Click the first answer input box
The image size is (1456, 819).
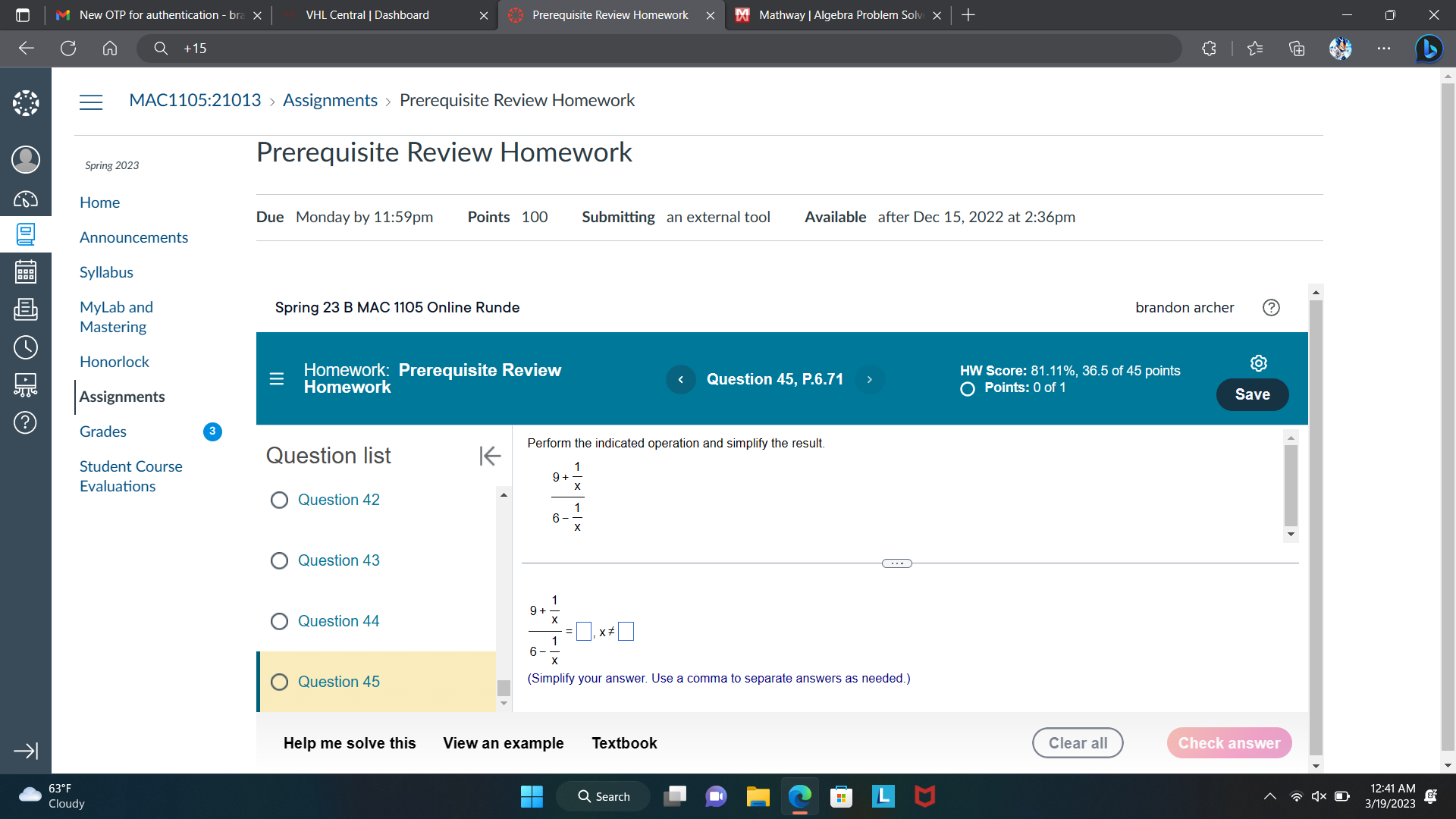(583, 631)
